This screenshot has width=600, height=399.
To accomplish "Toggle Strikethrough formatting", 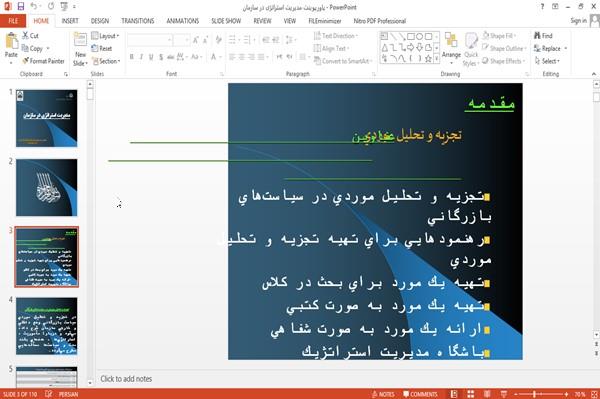I will click(171, 57).
